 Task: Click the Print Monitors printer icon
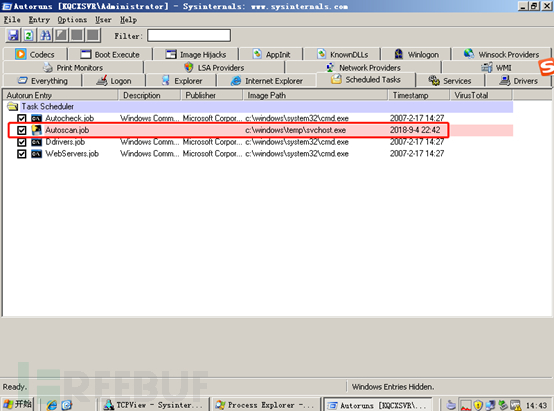[48, 67]
